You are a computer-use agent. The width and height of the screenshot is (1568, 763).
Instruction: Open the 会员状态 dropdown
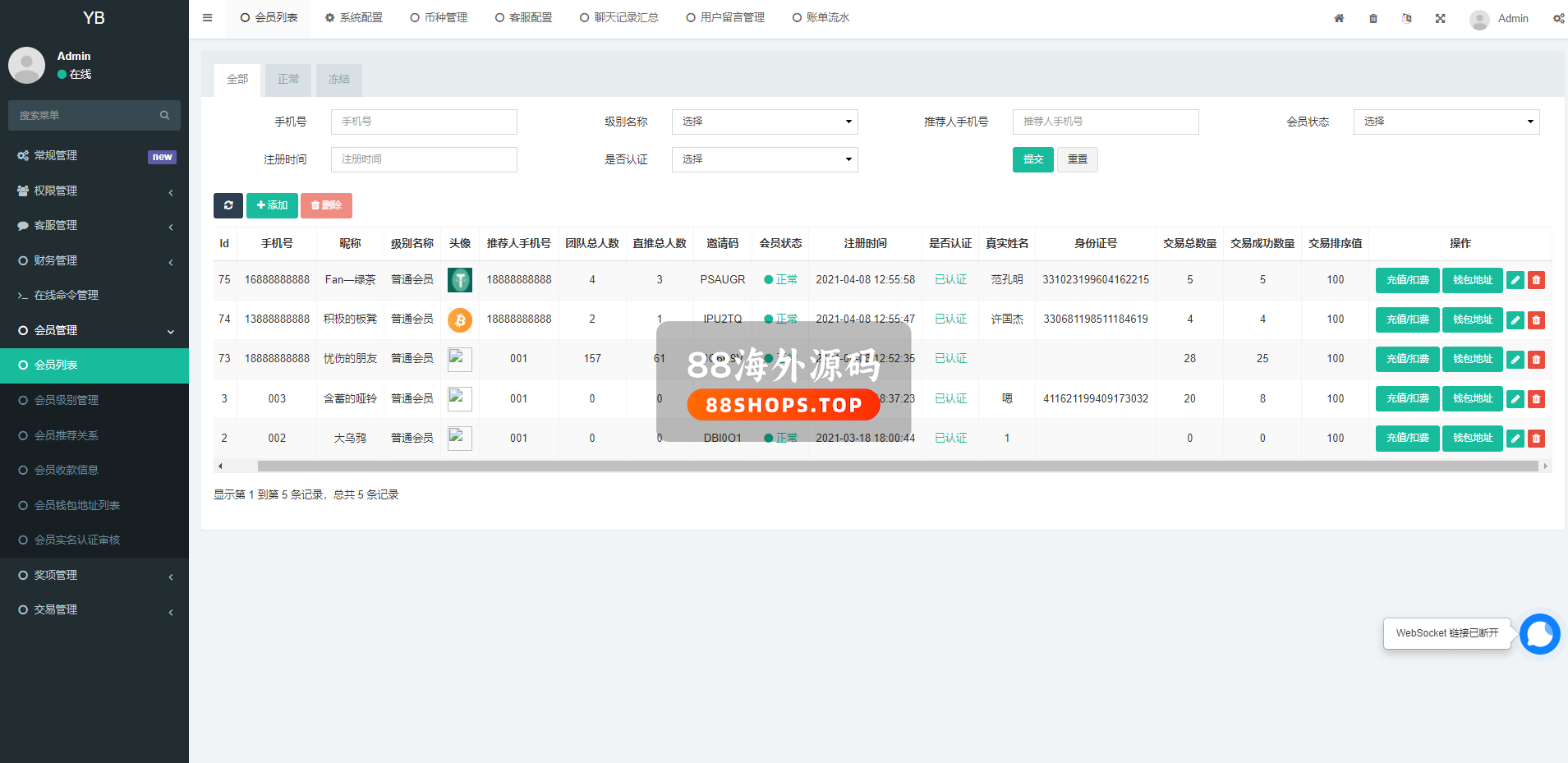(x=1446, y=122)
